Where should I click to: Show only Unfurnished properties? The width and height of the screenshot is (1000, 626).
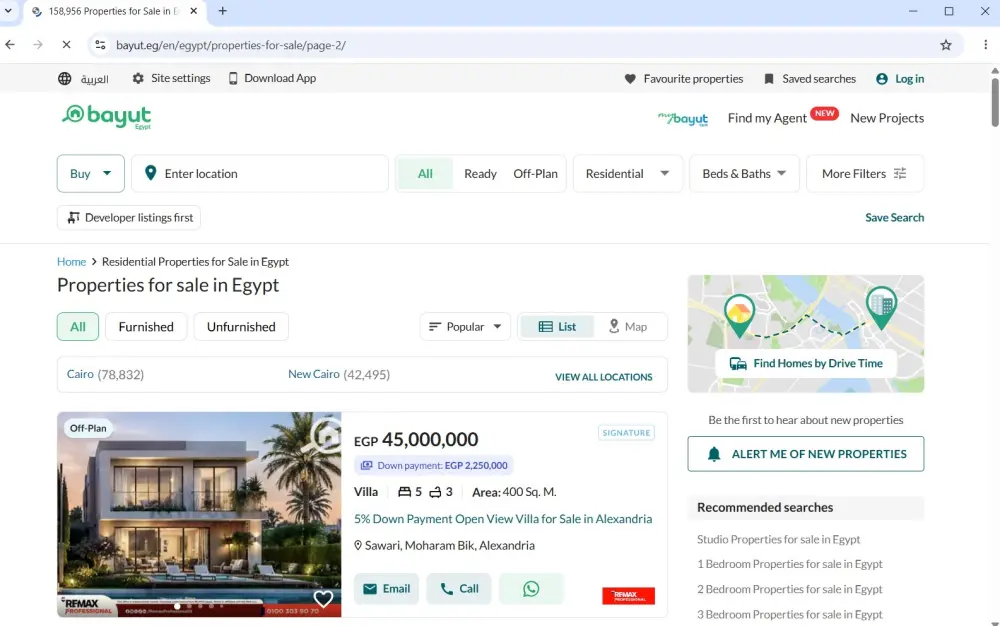241,326
